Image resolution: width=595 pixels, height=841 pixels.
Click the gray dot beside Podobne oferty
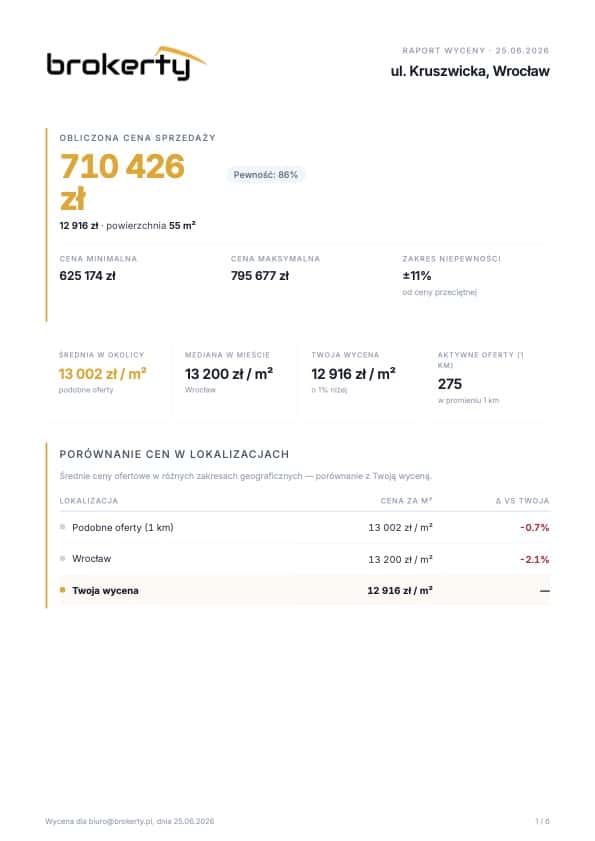[x=63, y=527]
